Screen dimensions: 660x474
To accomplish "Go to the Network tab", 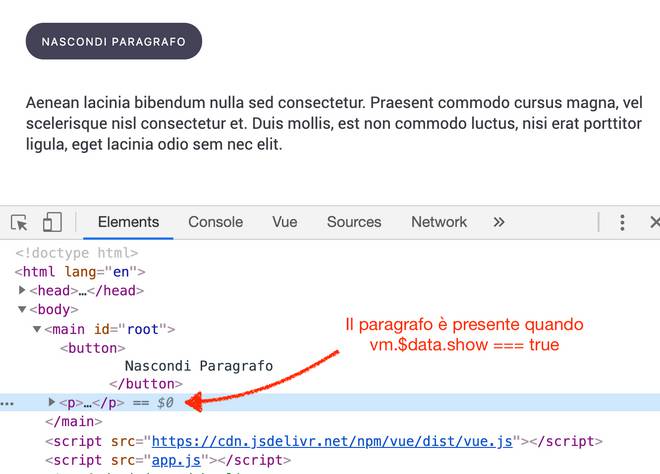I will pyautogui.click(x=439, y=222).
